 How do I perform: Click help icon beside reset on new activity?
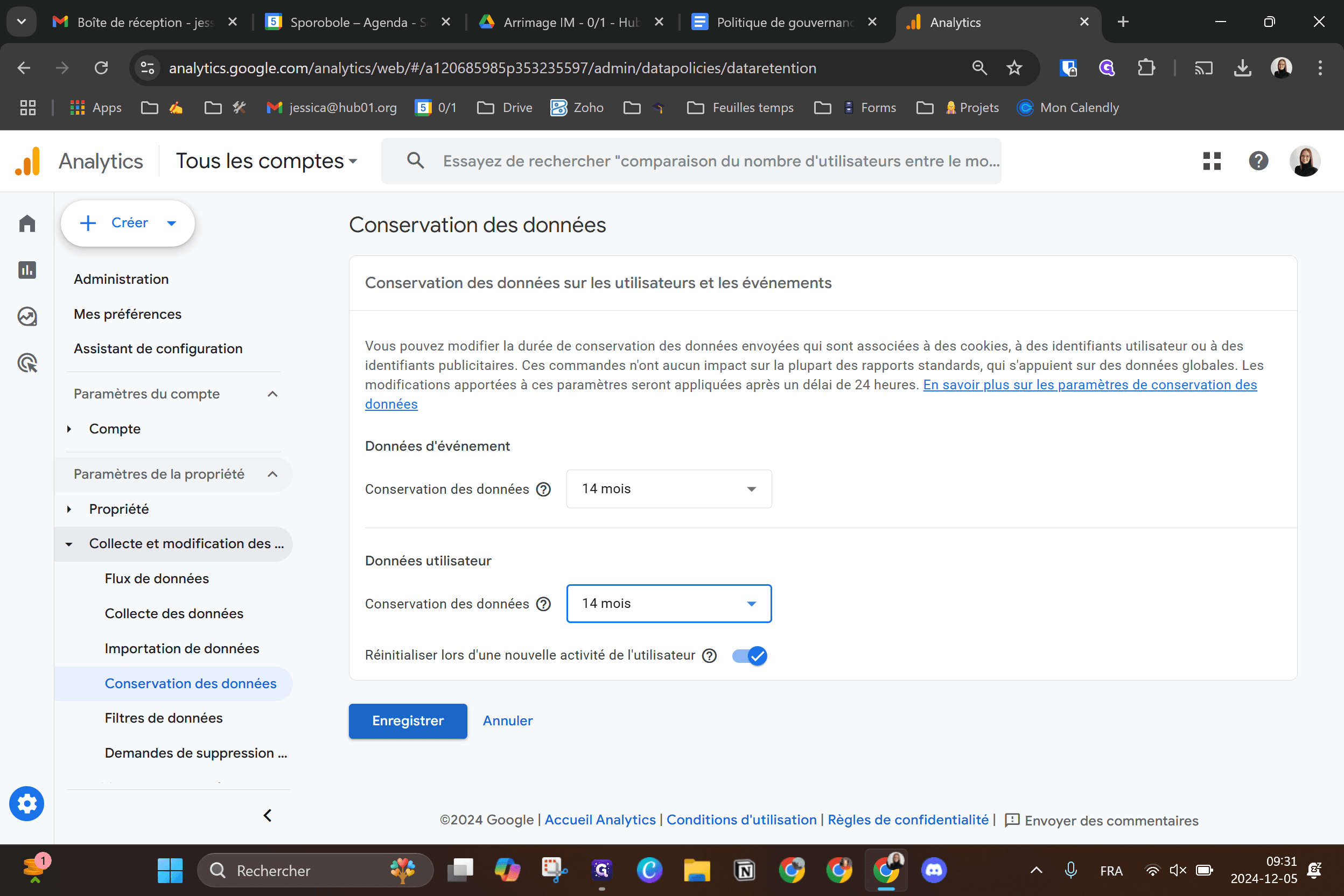tap(709, 655)
